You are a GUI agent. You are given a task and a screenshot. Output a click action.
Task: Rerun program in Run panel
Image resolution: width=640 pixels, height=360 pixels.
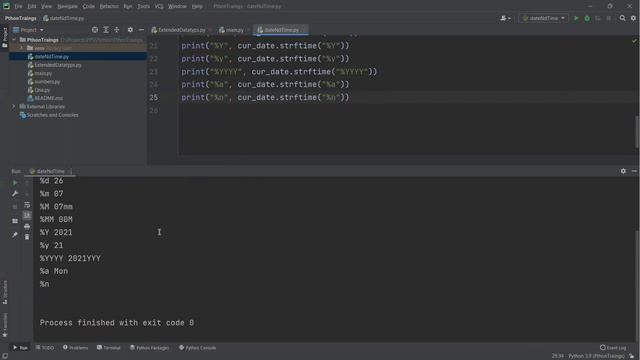15,183
